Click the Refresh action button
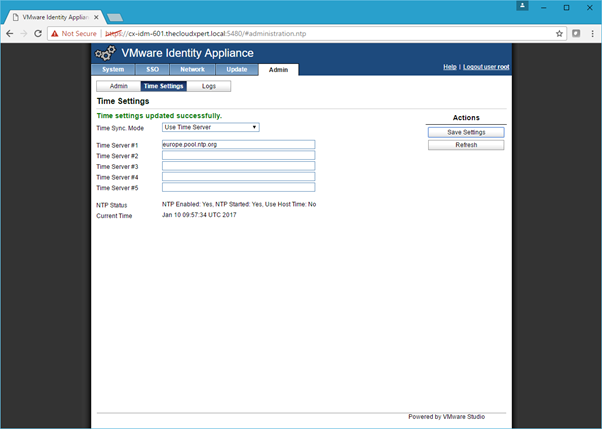 [466, 145]
